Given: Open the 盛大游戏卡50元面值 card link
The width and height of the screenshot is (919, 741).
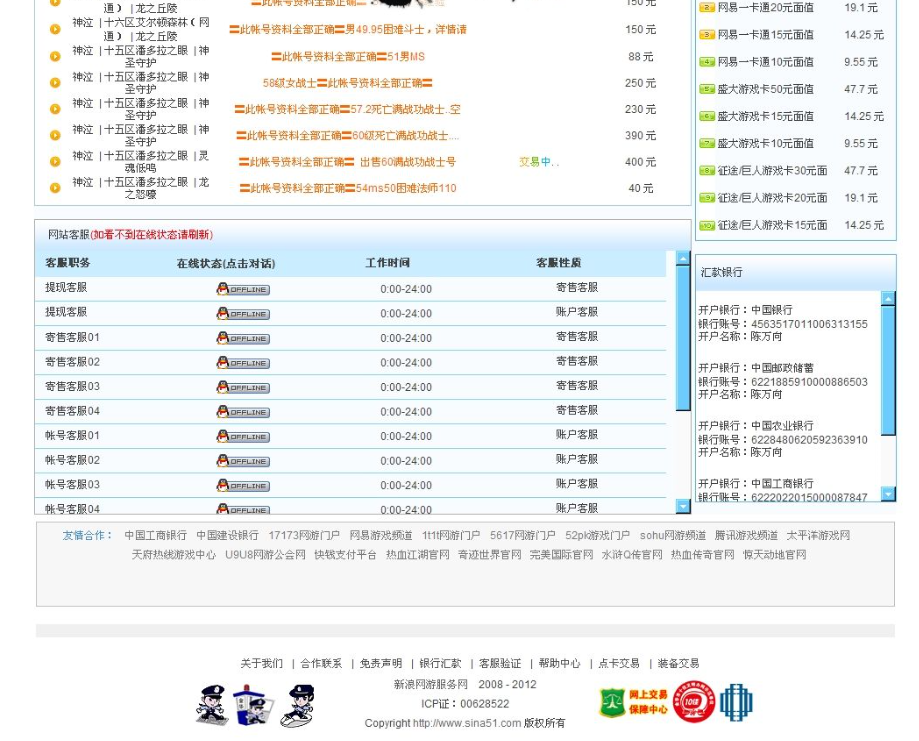Looking at the screenshot, I should pyautogui.click(x=765, y=89).
